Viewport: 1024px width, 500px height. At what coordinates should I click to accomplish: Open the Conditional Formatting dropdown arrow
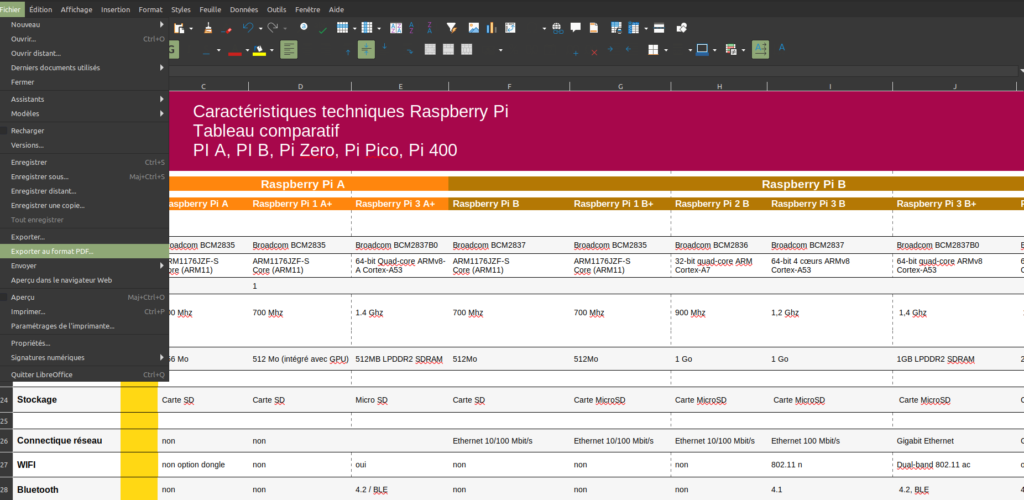pos(743,50)
